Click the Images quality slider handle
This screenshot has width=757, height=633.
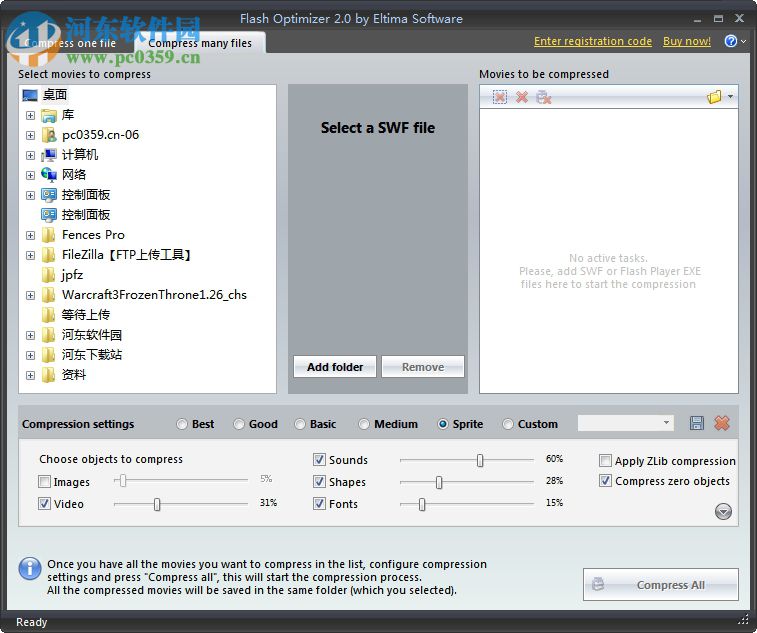tap(123, 480)
